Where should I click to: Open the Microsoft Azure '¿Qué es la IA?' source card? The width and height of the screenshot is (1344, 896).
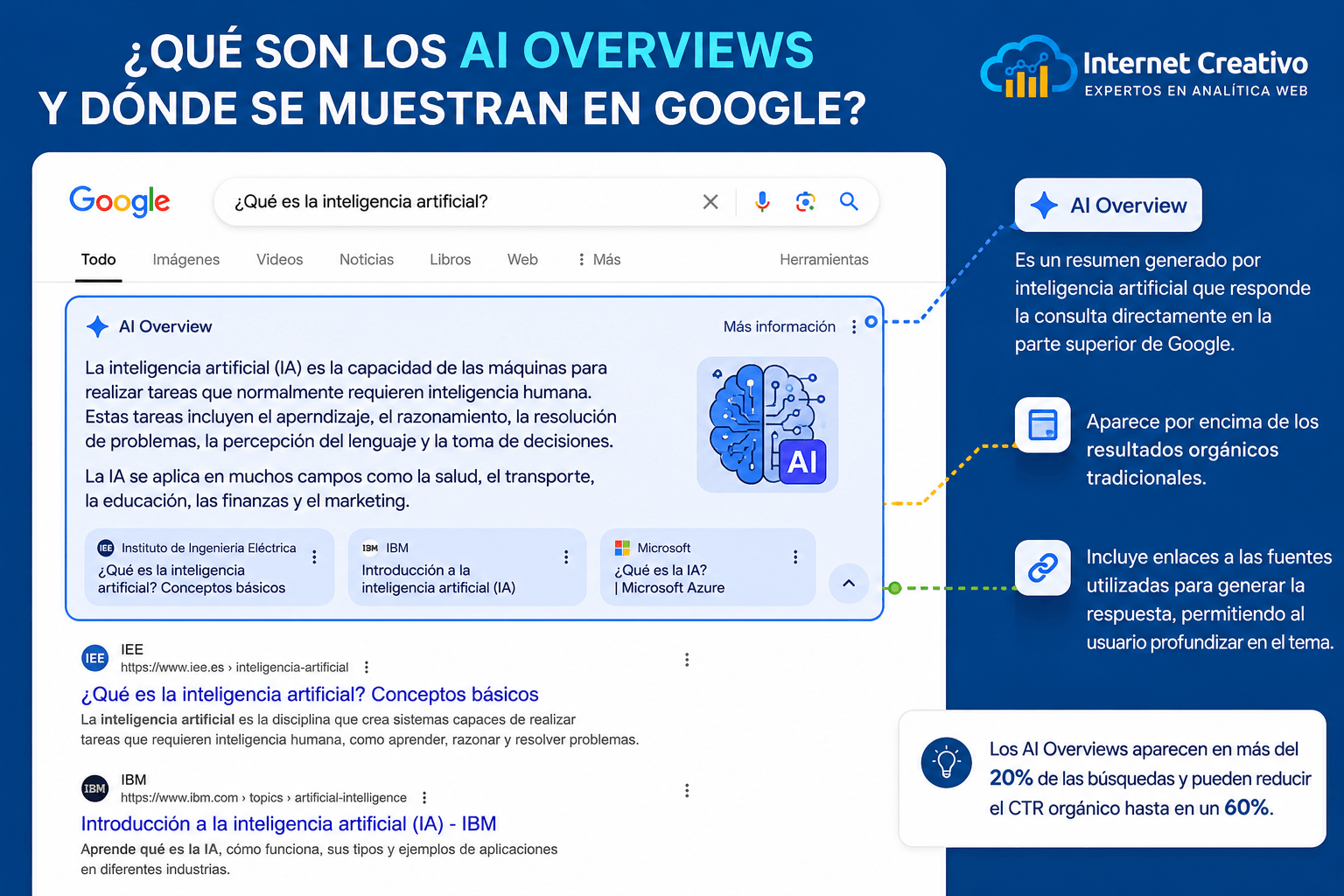click(x=708, y=567)
